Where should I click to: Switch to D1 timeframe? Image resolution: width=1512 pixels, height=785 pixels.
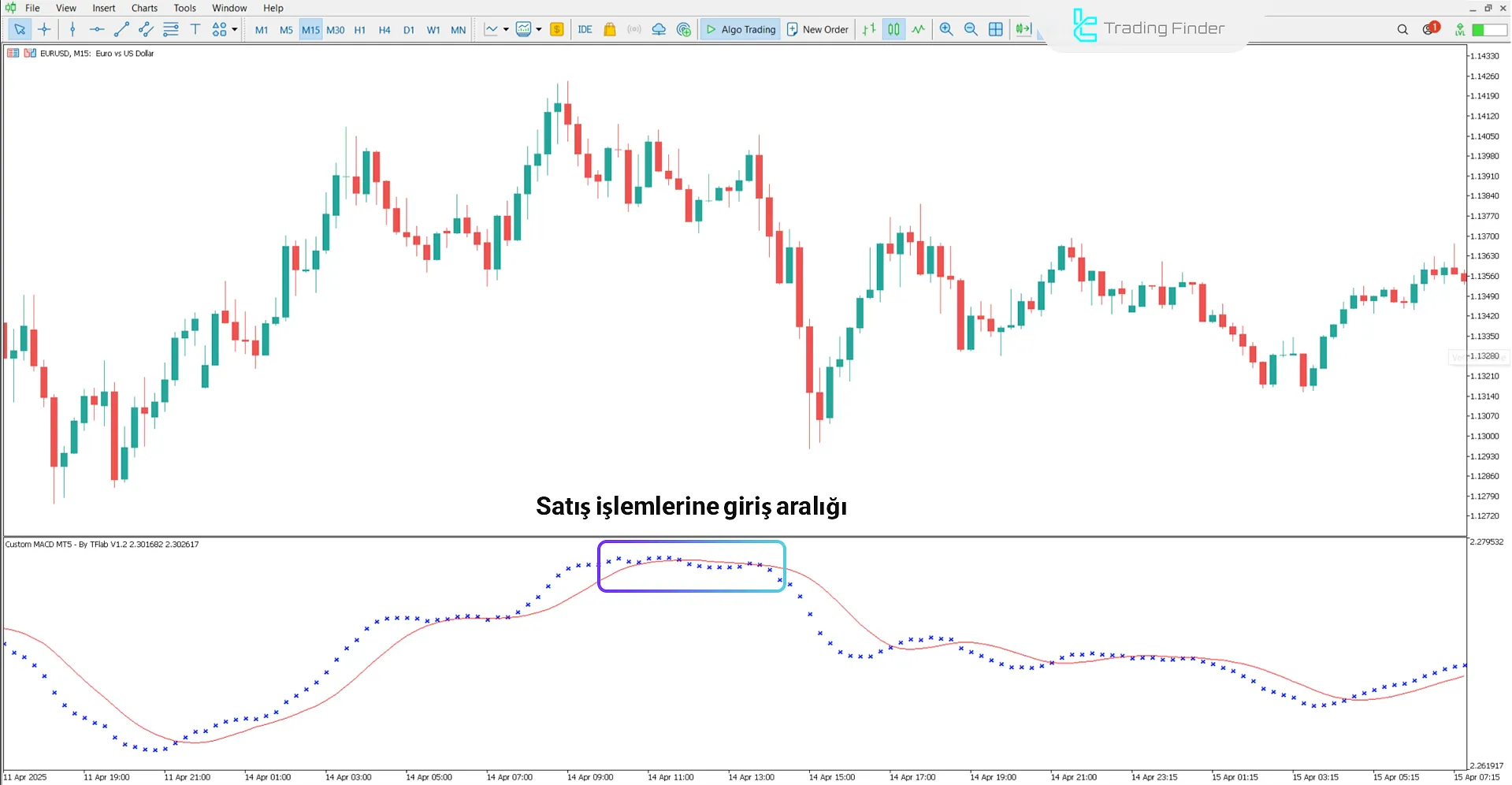tap(409, 30)
